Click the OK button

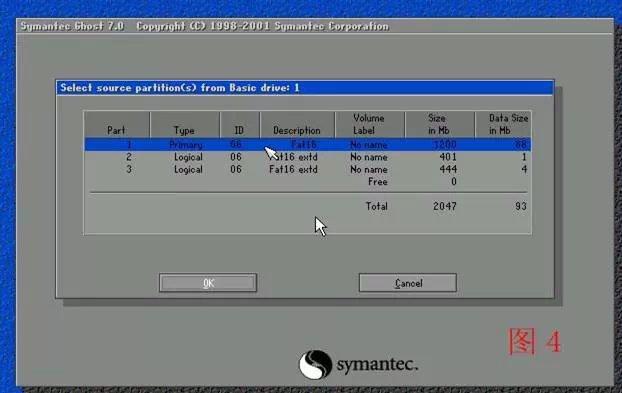click(x=208, y=283)
